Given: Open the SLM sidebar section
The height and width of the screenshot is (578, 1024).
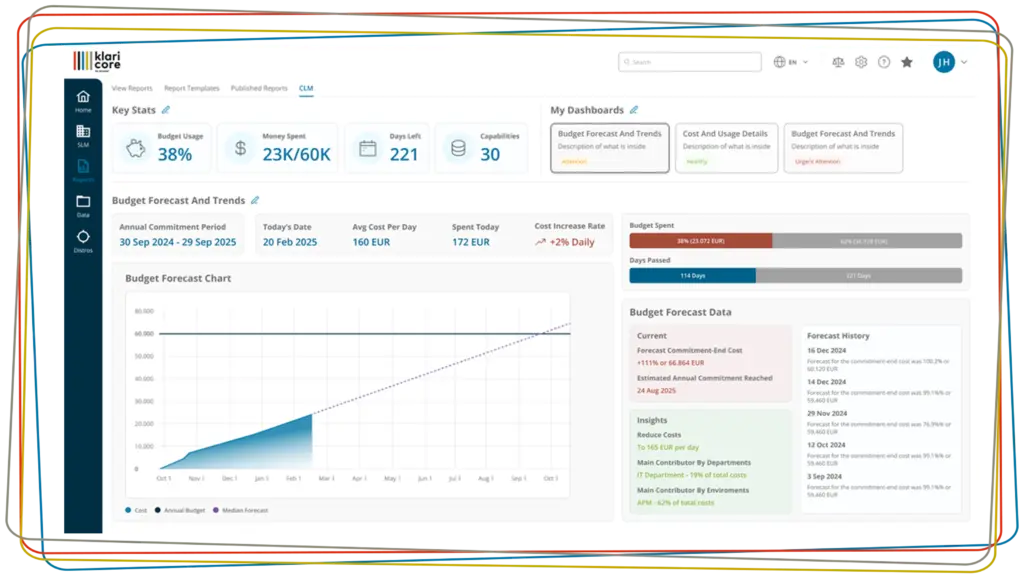Looking at the screenshot, I should click(x=83, y=131).
